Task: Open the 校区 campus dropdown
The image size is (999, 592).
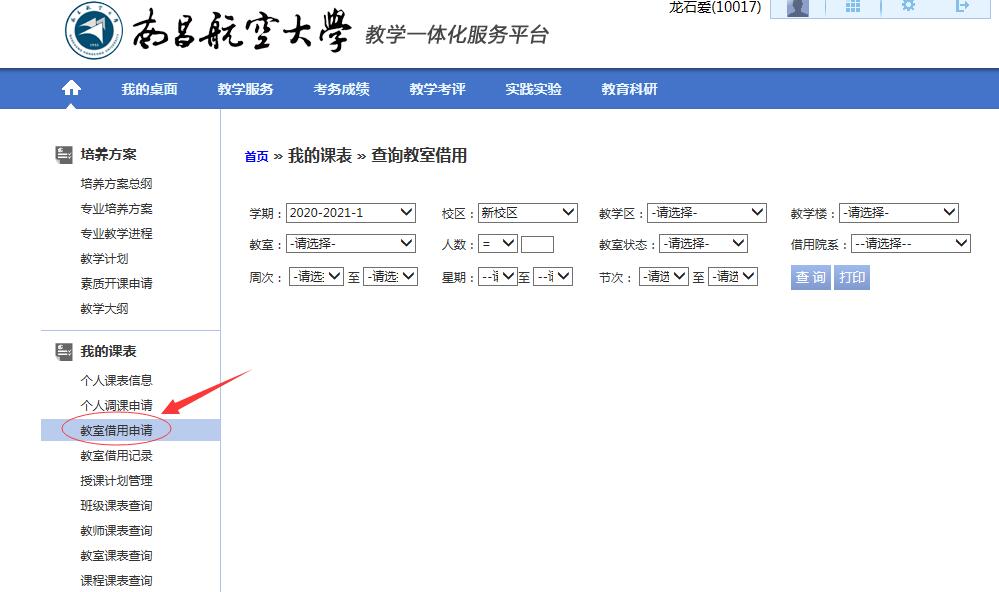Action: coord(527,213)
